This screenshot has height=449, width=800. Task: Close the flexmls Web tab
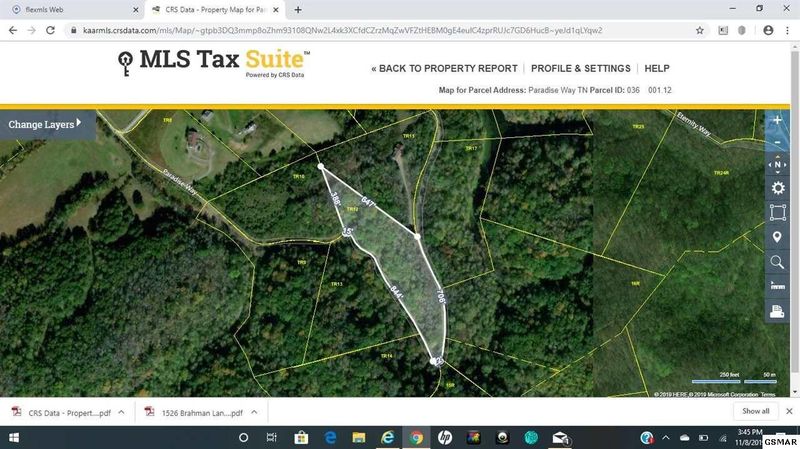pyautogui.click(x=135, y=10)
